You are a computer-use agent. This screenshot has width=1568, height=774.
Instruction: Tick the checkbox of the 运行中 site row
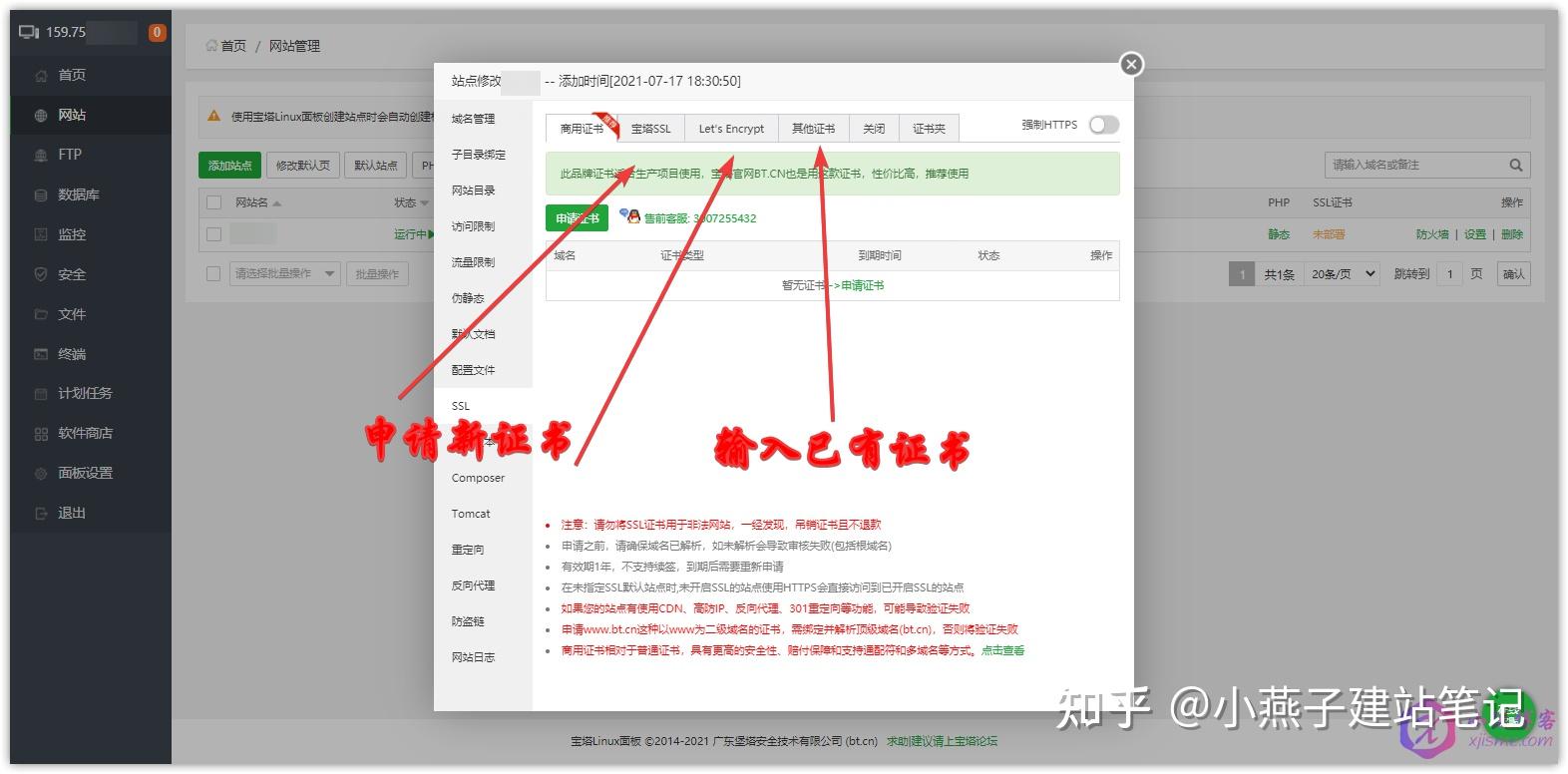pyautogui.click(x=213, y=234)
